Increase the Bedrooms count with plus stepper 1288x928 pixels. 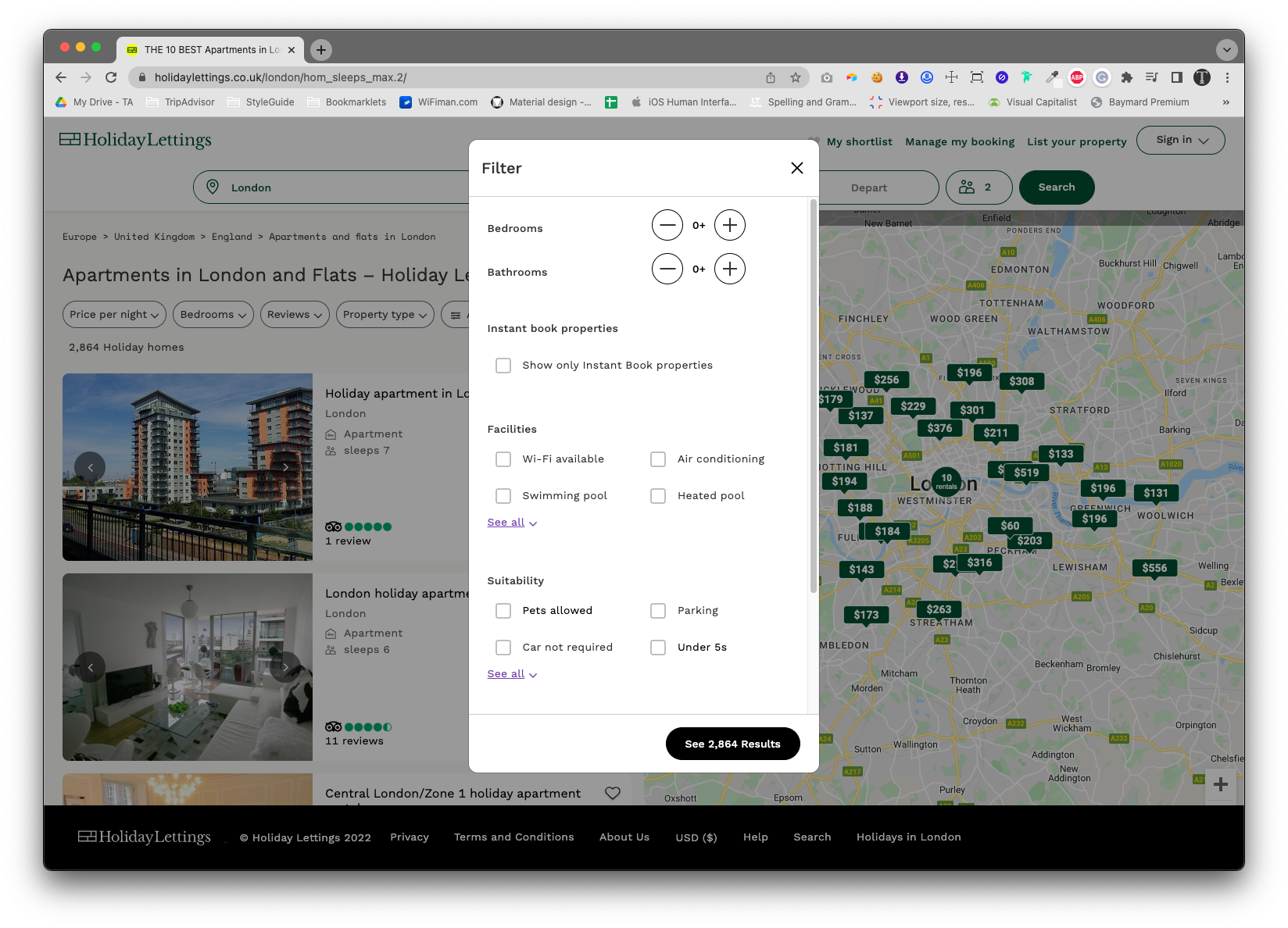(729, 225)
